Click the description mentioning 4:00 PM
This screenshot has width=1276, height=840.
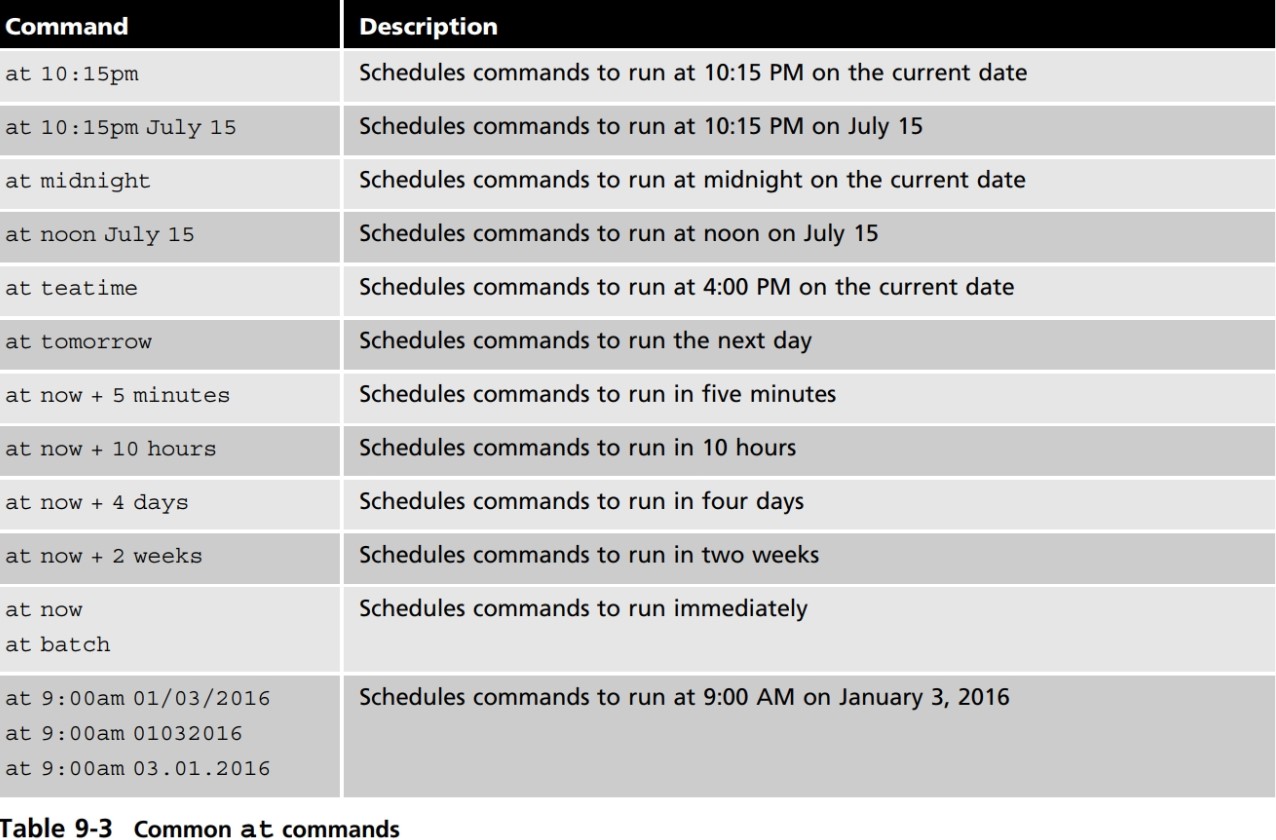[x=686, y=287]
